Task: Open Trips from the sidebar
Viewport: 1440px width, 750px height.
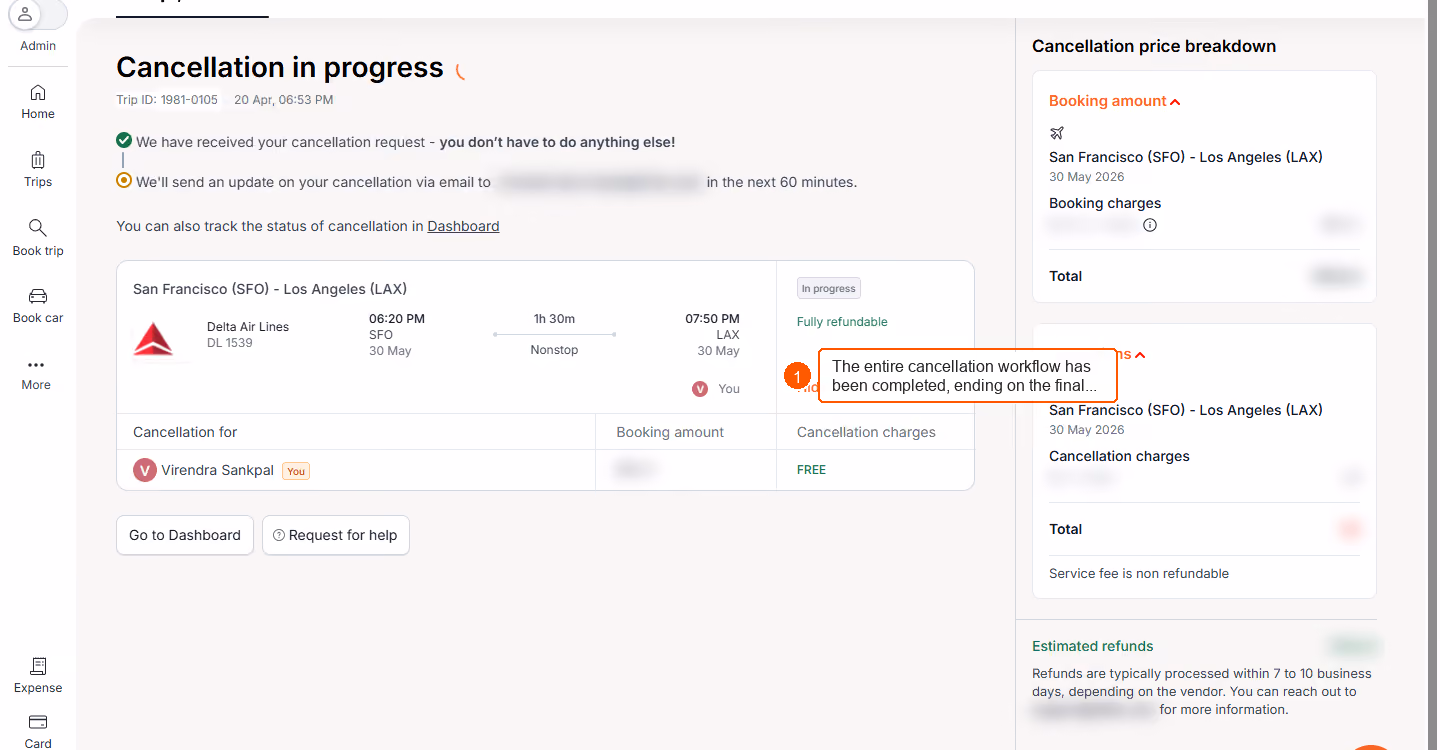Action: [38, 170]
